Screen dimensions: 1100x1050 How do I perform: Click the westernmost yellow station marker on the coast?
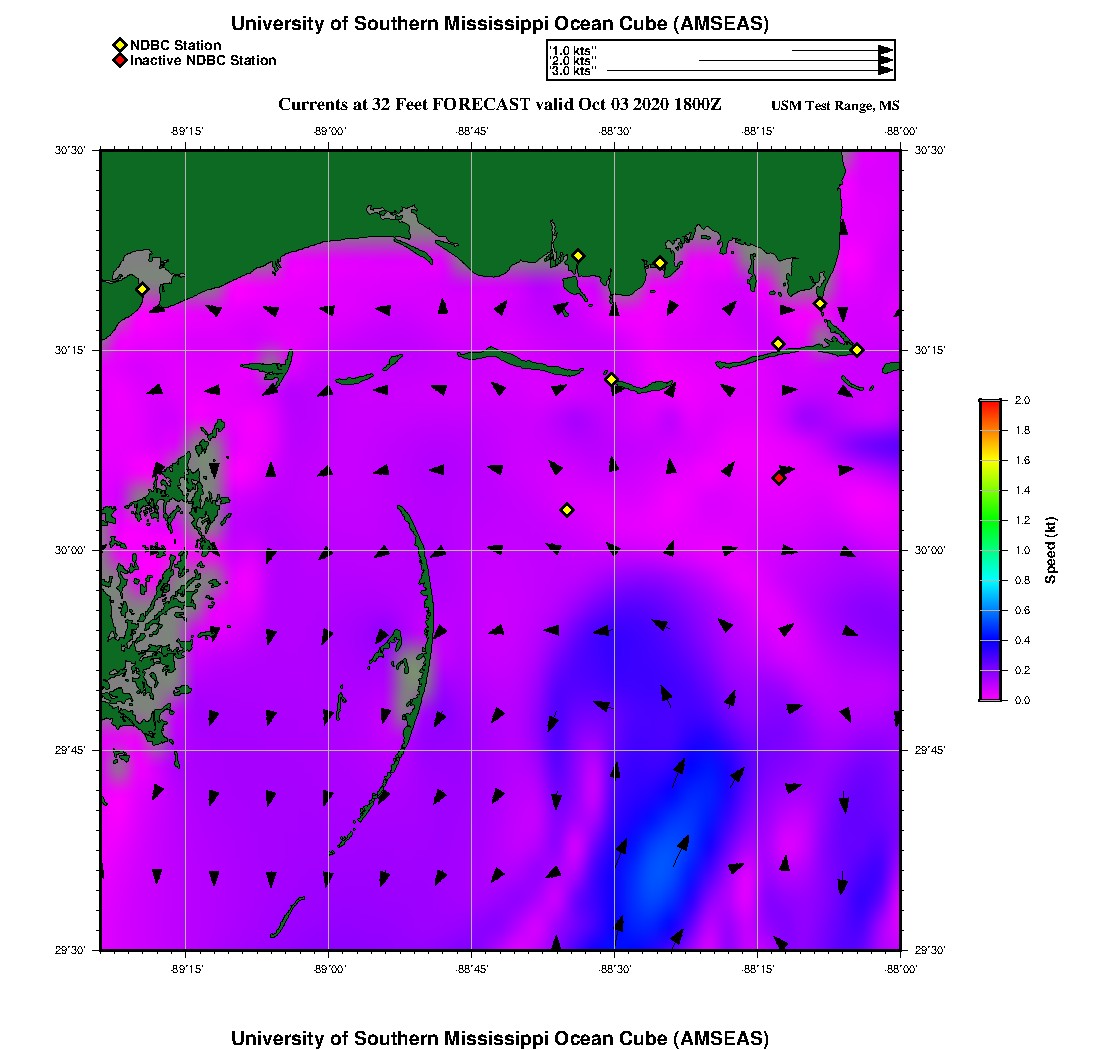[142, 289]
